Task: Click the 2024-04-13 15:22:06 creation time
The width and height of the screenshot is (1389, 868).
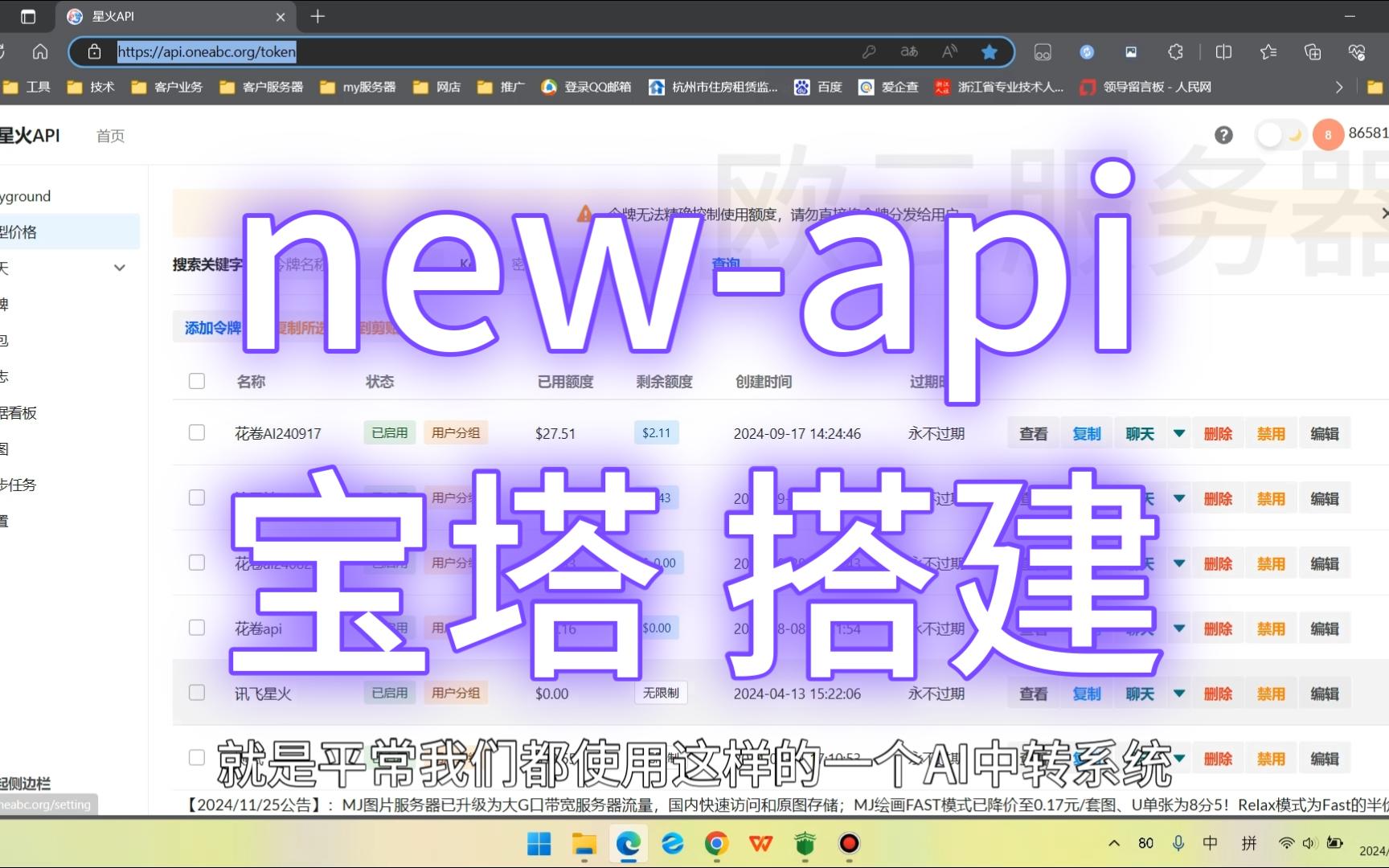Action: tap(797, 694)
